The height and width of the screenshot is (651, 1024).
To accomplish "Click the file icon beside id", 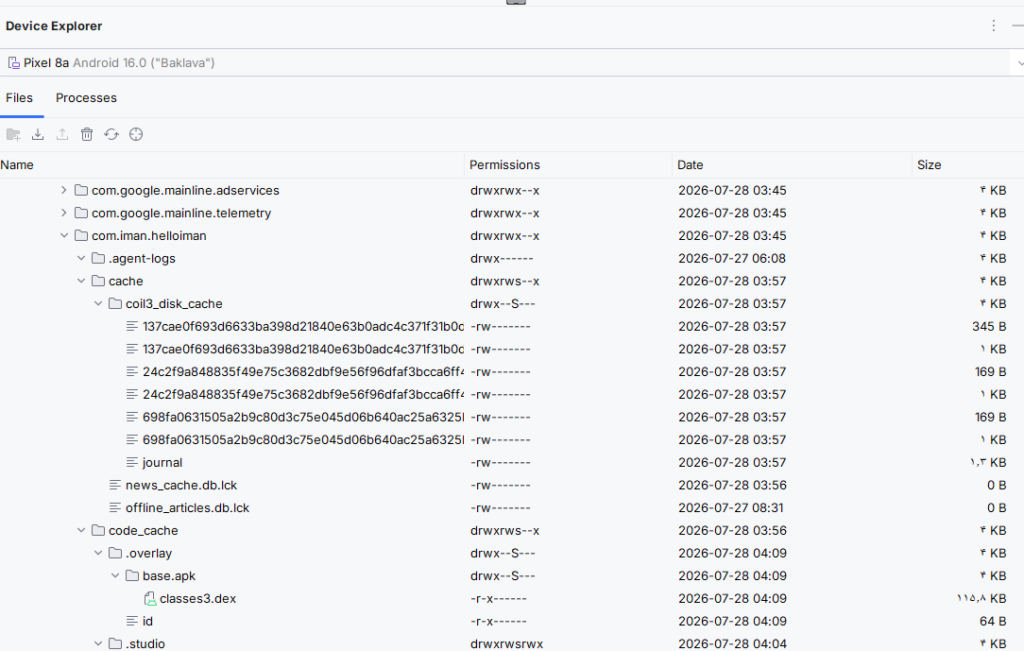I will click(132, 621).
